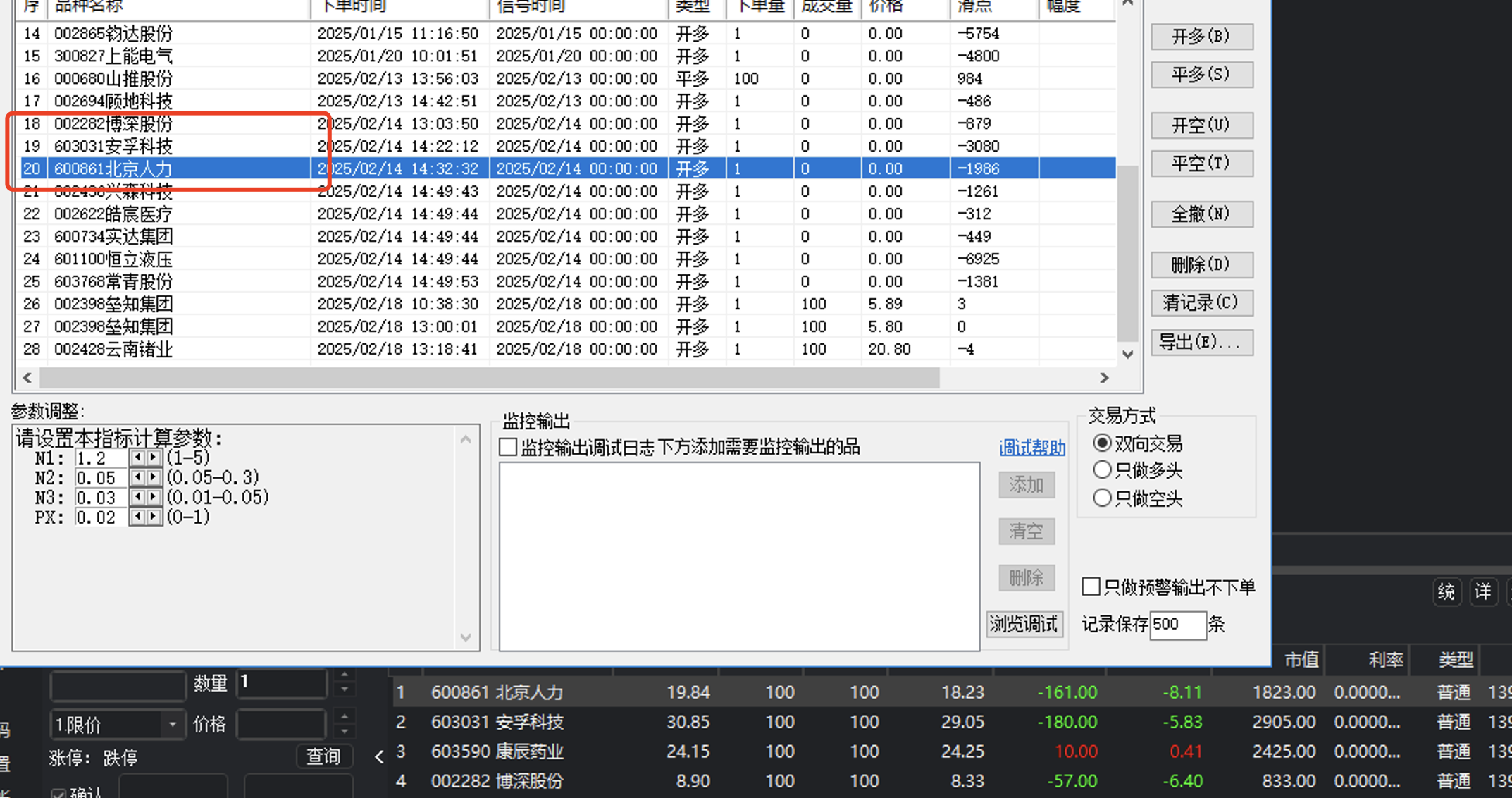The height and width of the screenshot is (798, 1512).
Task: Click 导出(E)... export button
Action: click(1201, 343)
